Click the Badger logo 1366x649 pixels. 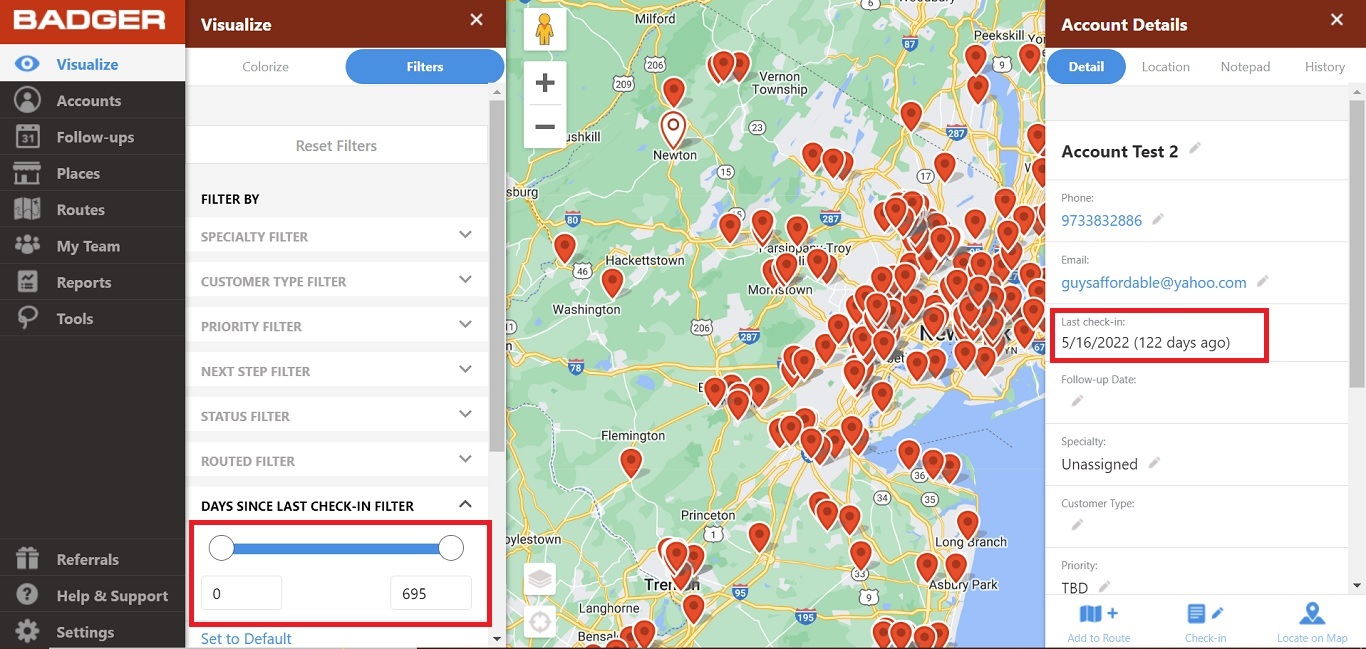click(90, 20)
